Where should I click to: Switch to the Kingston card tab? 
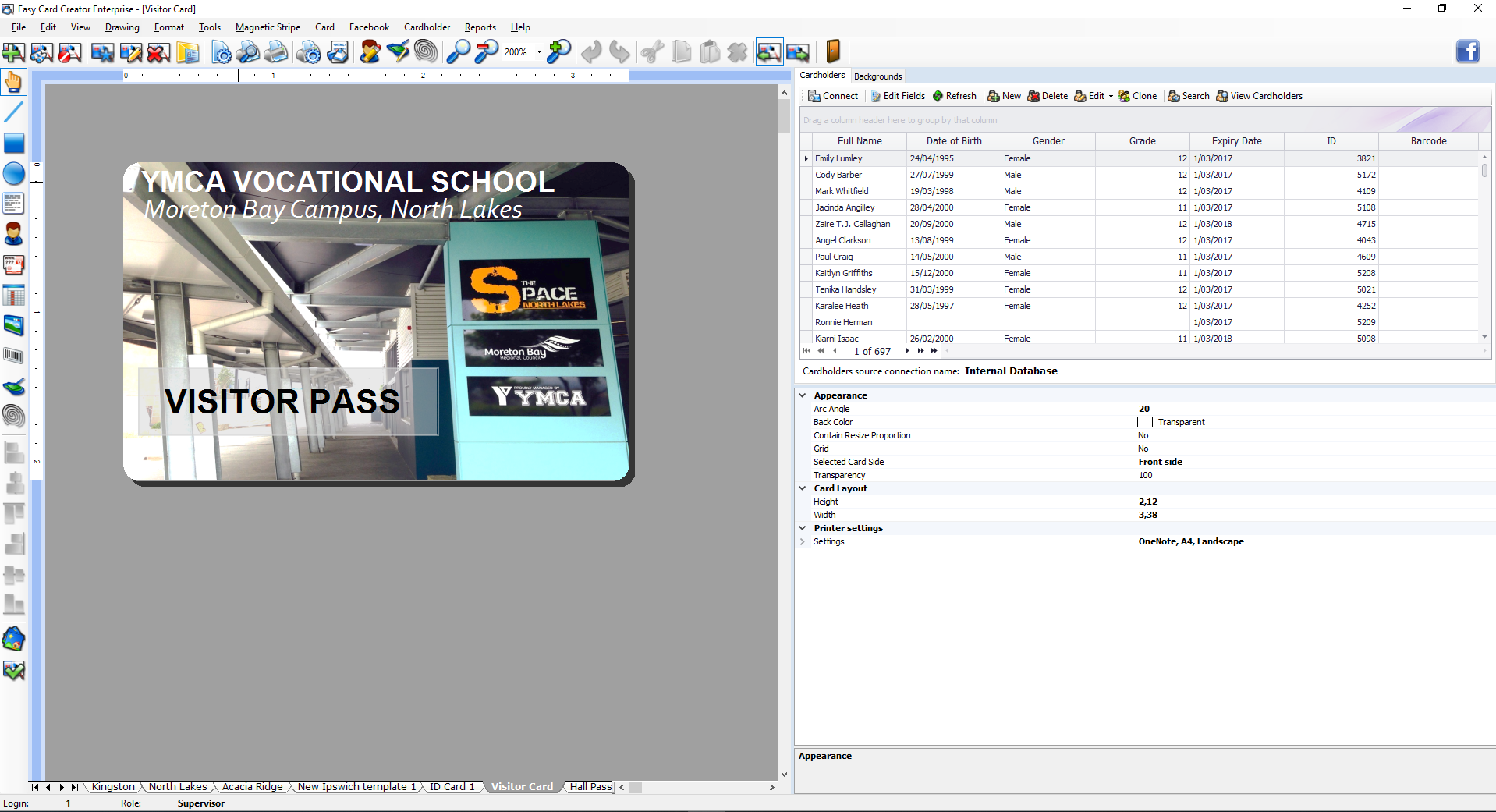point(113,787)
